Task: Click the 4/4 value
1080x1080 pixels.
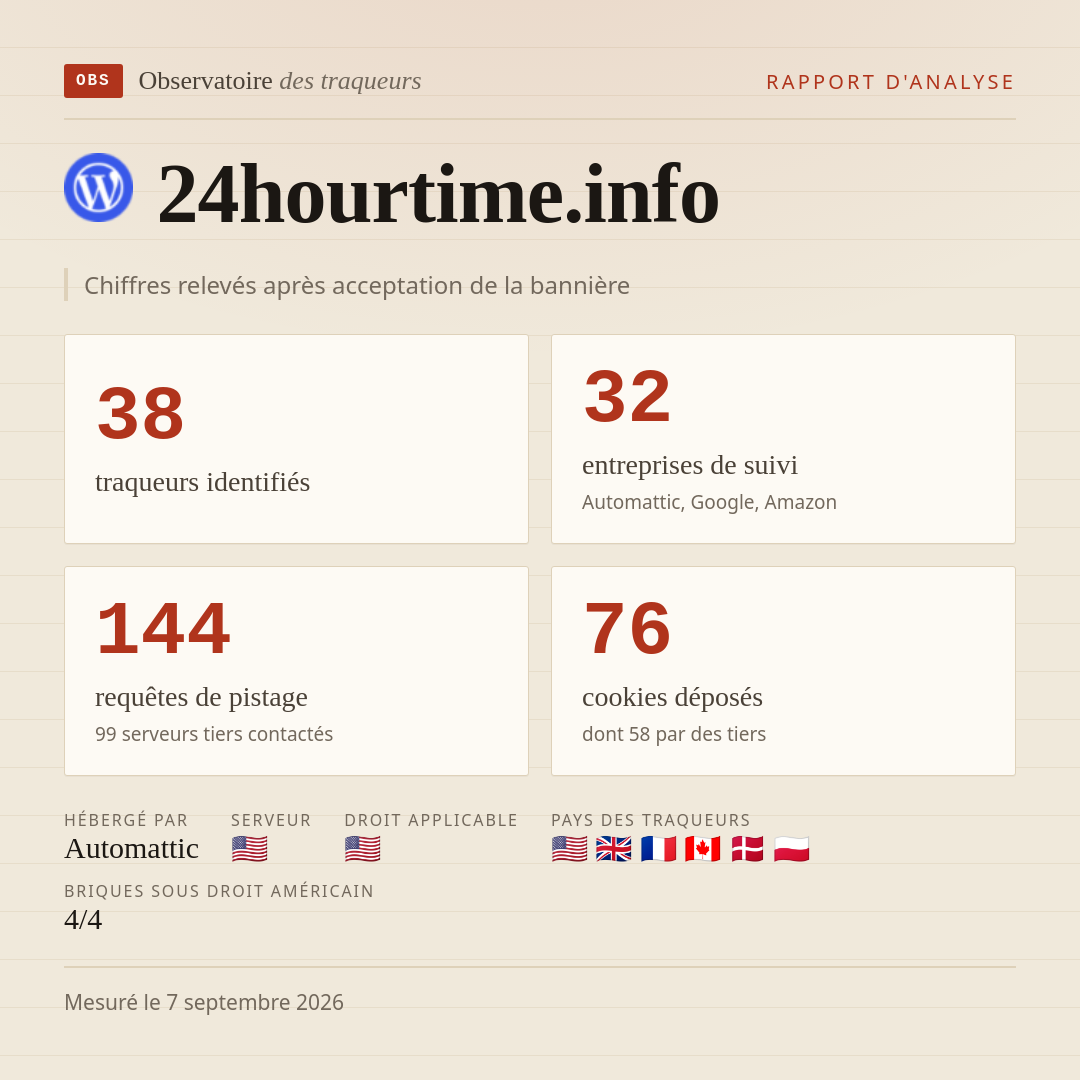Action: coord(83,920)
